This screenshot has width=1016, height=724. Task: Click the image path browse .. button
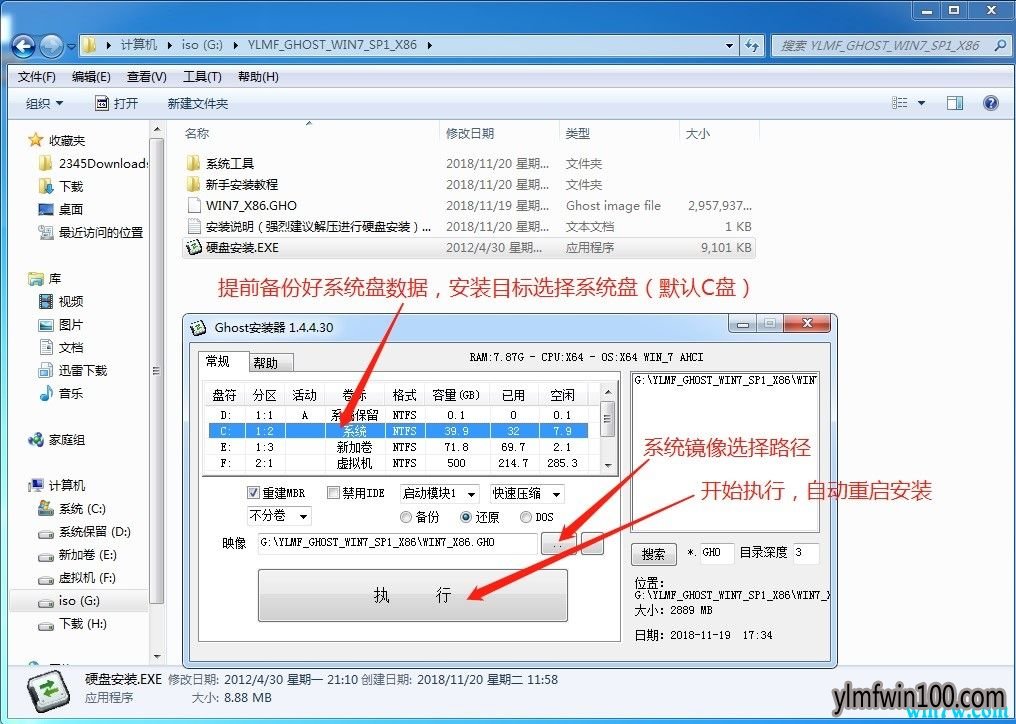(558, 544)
